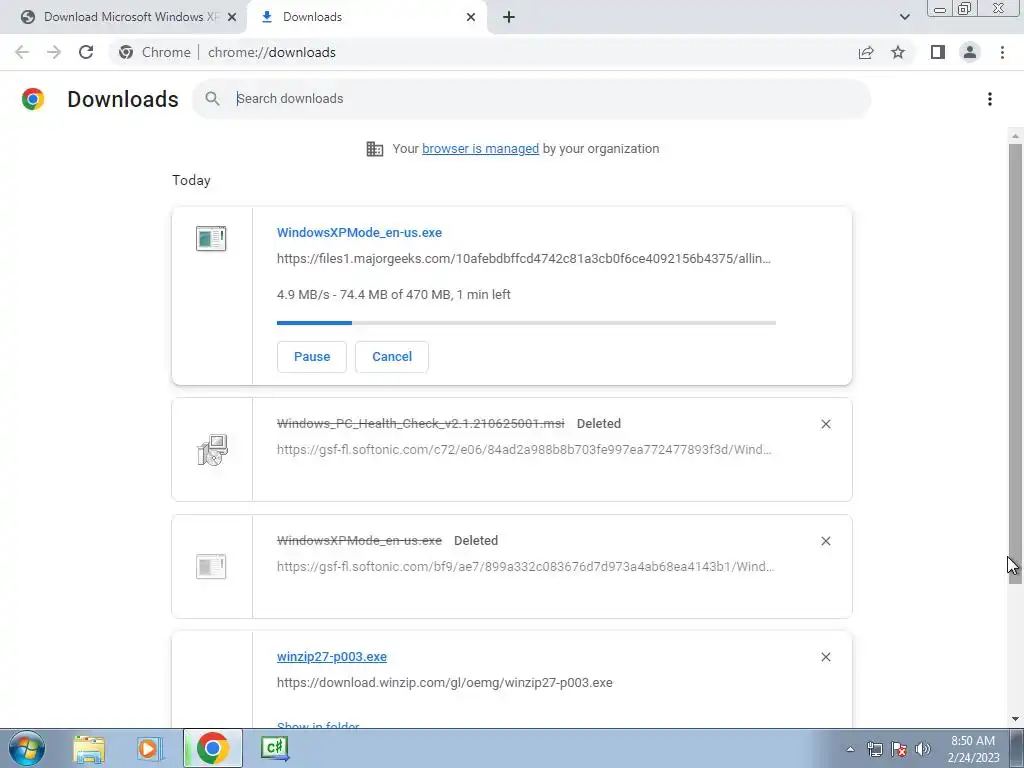The width and height of the screenshot is (1024, 768).
Task: Click the 'Today' date heading
Action: (191, 180)
